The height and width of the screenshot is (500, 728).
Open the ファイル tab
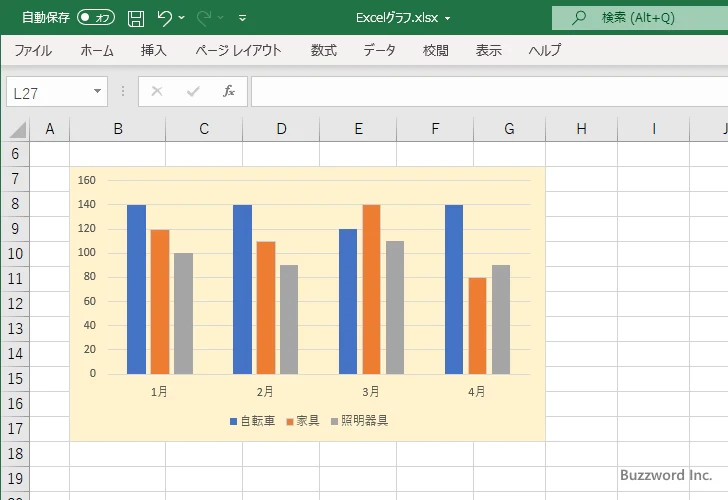[x=33, y=50]
